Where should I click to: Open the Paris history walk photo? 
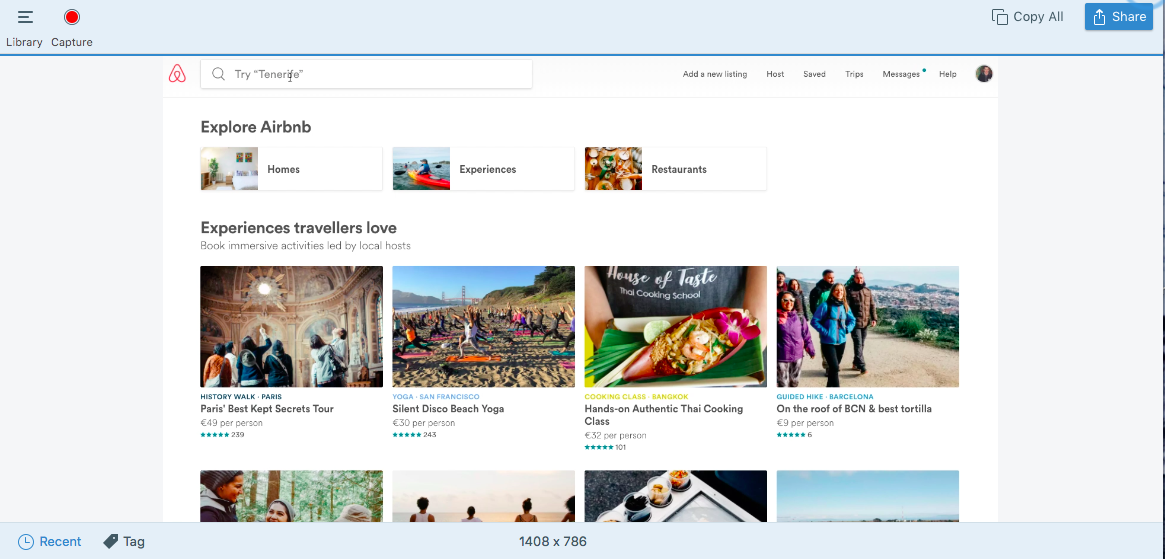click(x=291, y=326)
